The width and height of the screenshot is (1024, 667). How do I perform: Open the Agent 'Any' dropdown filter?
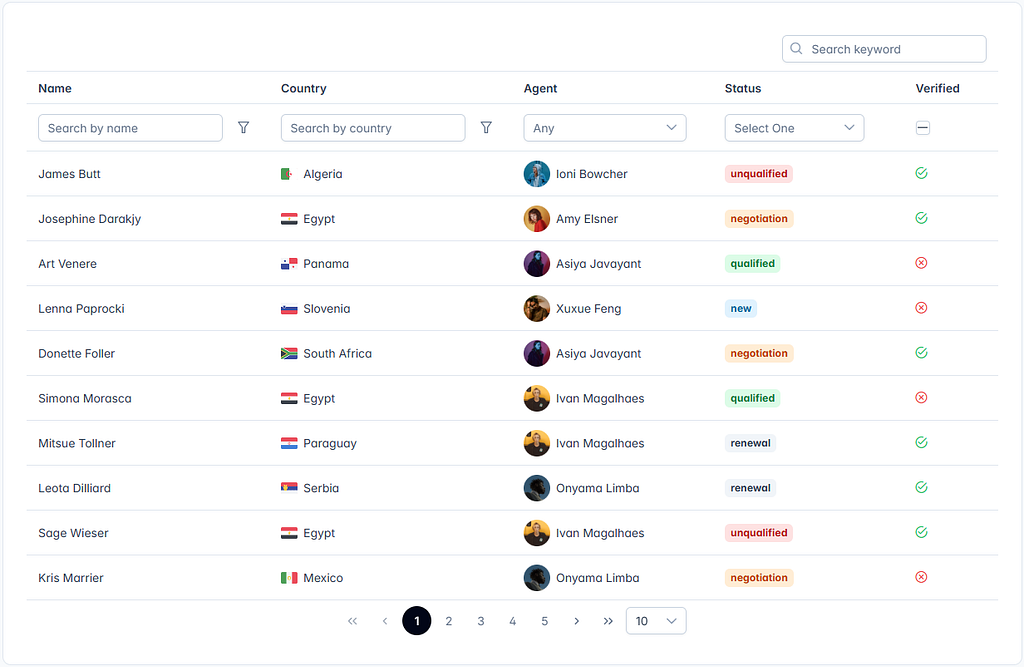click(x=604, y=128)
